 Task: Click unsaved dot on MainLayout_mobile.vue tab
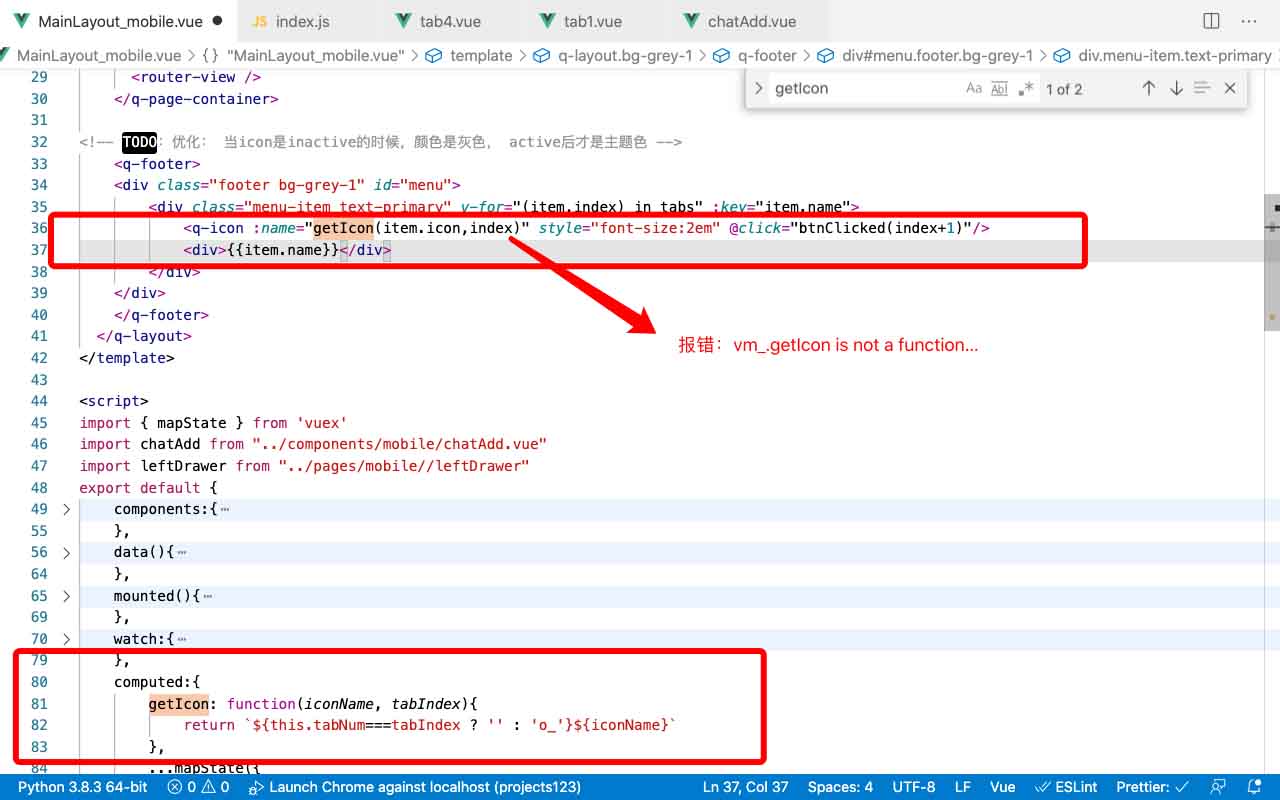pos(218,21)
